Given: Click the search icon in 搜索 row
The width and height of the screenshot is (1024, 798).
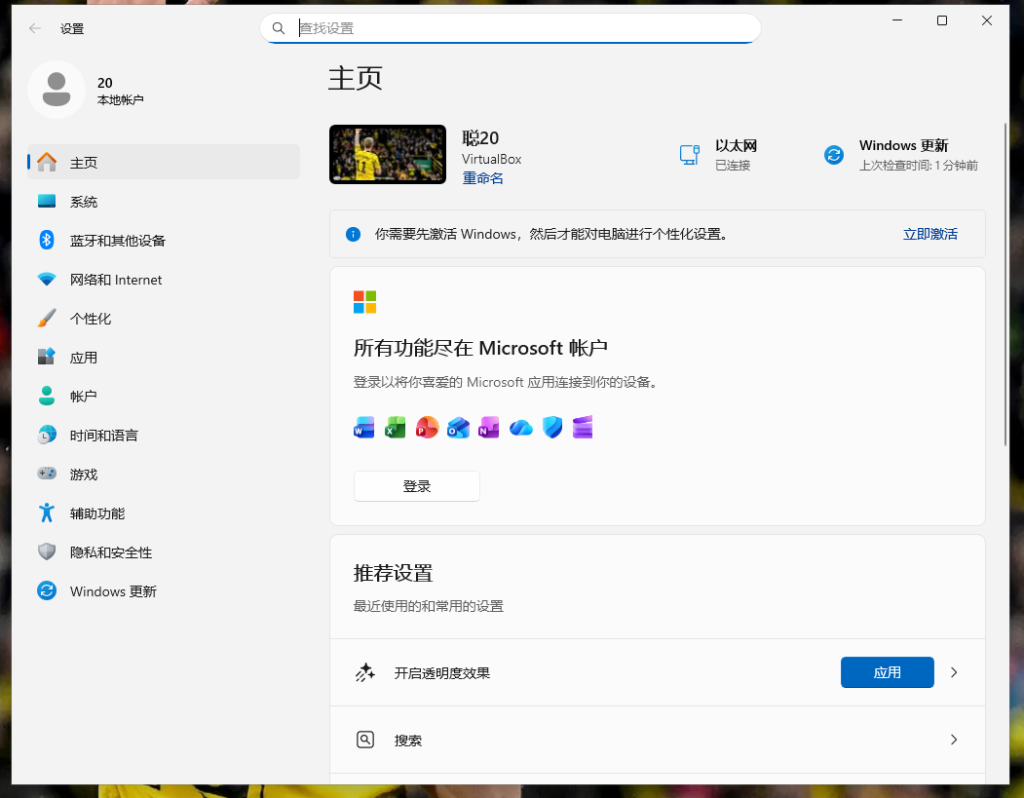Looking at the screenshot, I should click(365, 739).
